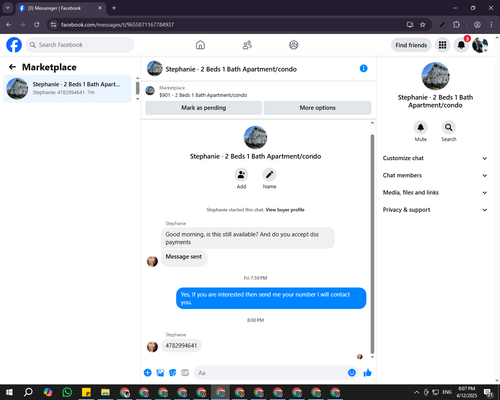Open the account profile picture menu
This screenshot has height=400, width=500.
(x=480, y=45)
